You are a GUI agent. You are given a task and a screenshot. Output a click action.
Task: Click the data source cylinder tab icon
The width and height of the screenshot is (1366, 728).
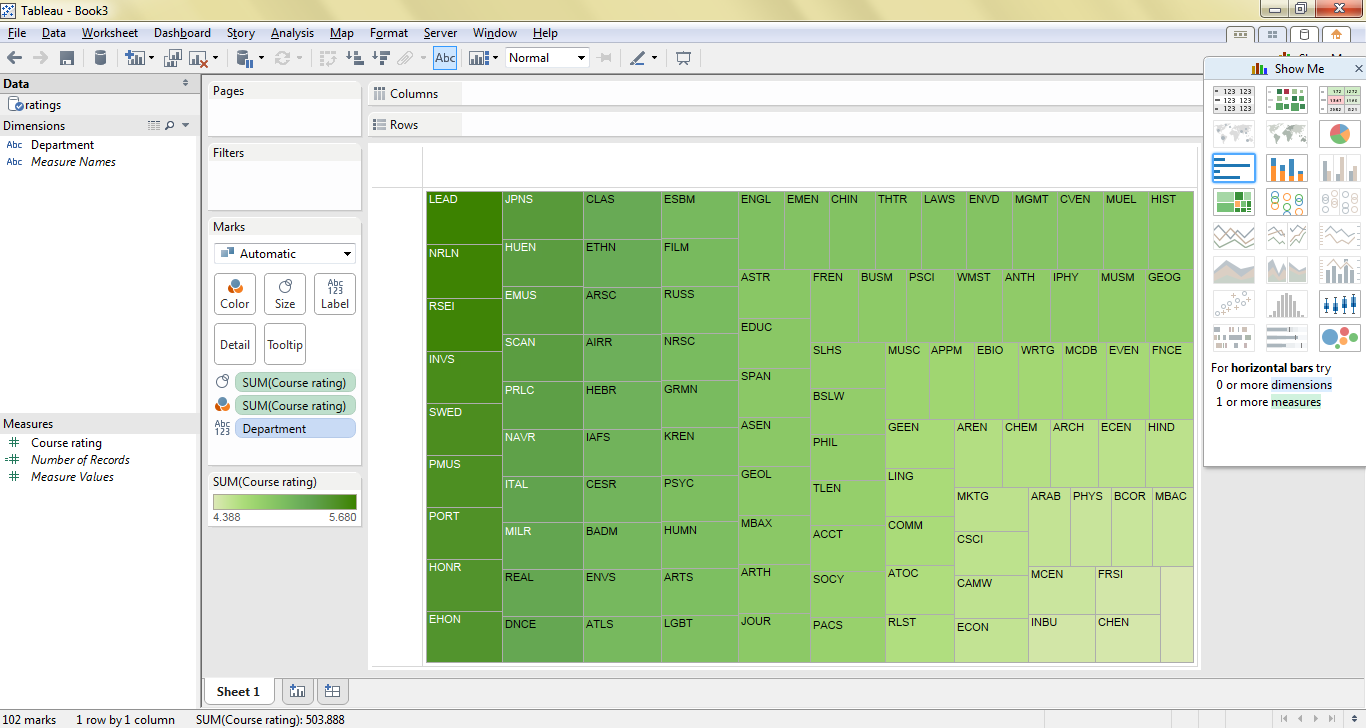coord(1304,34)
